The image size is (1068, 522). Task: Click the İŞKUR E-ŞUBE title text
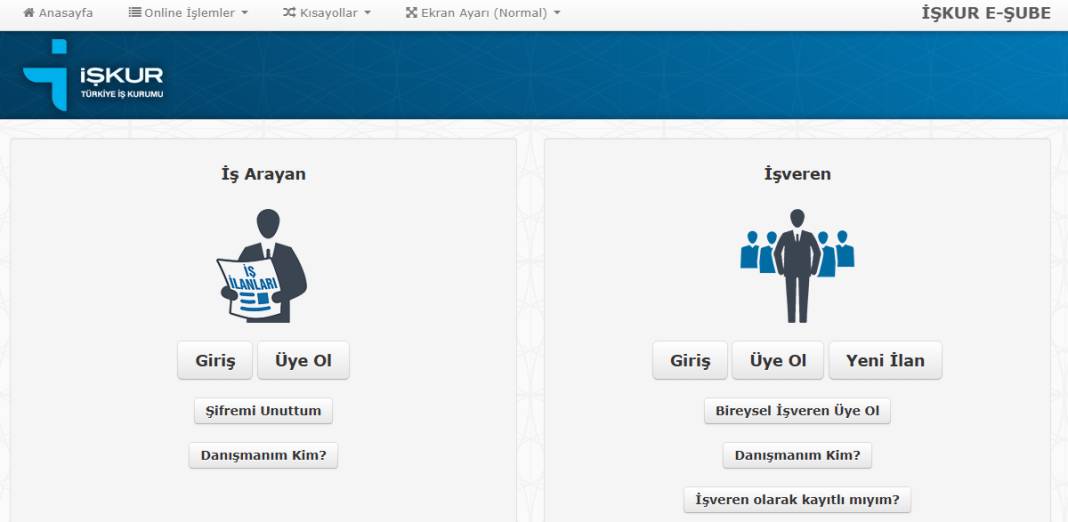click(x=986, y=13)
